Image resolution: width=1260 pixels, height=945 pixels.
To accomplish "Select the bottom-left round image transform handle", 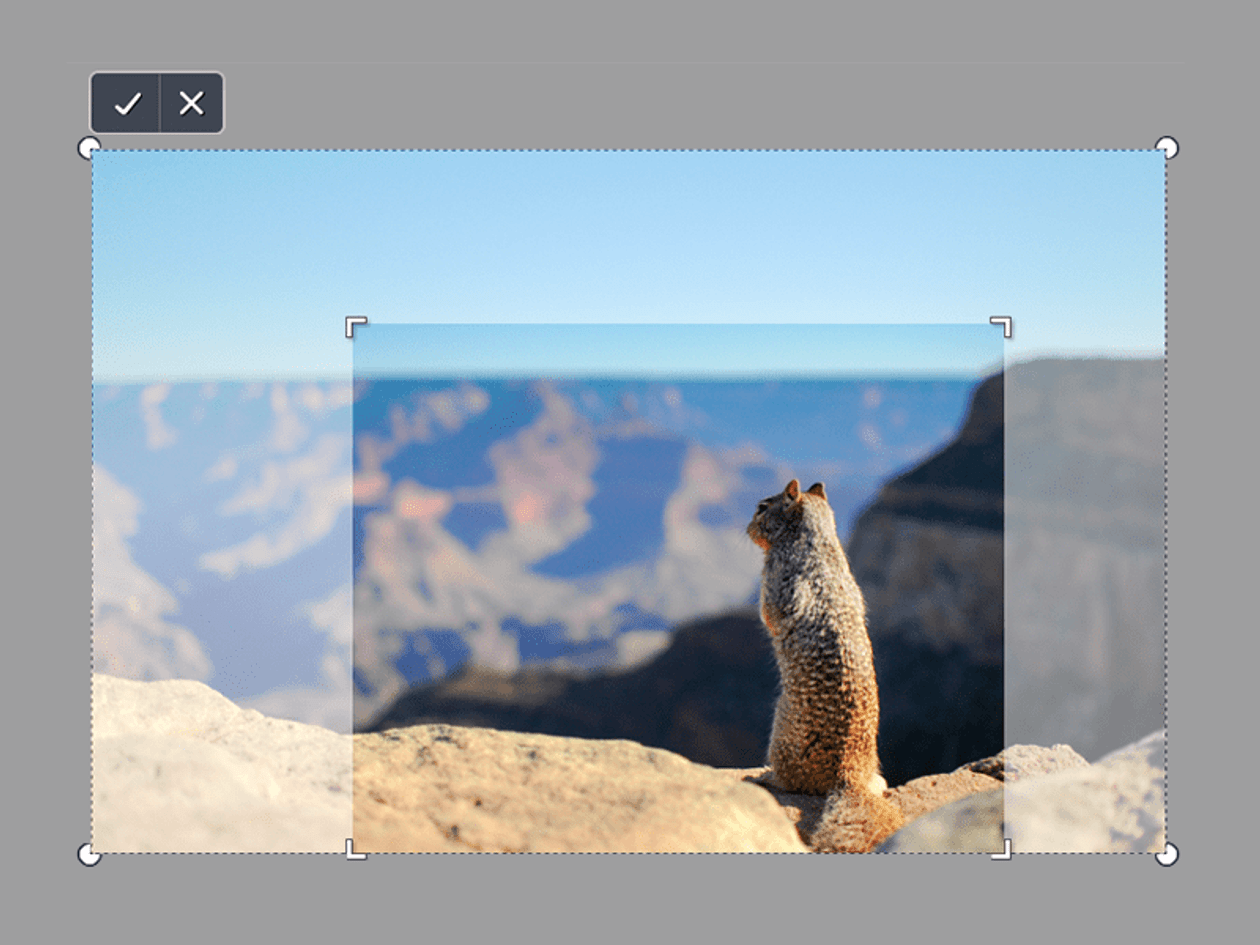I will pos(89,854).
